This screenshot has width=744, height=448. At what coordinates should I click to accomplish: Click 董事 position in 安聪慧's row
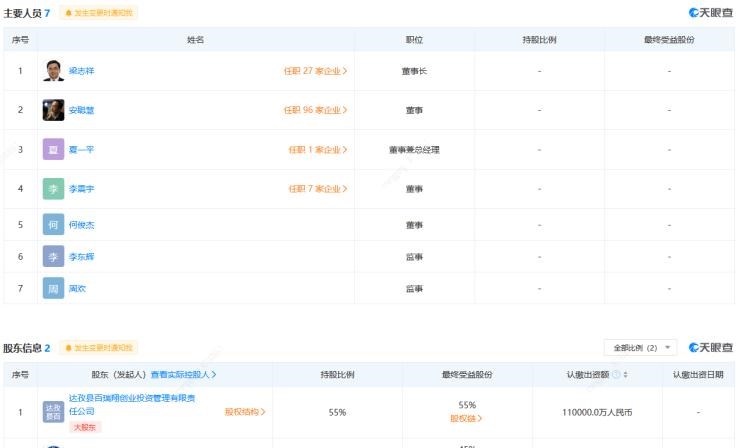coord(414,110)
